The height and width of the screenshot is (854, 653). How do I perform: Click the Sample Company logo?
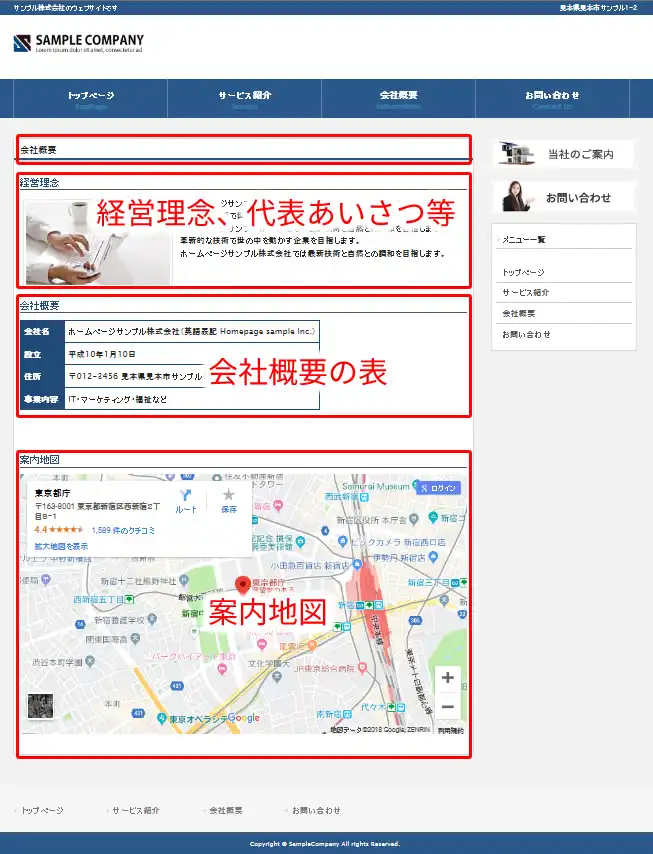coord(78,44)
